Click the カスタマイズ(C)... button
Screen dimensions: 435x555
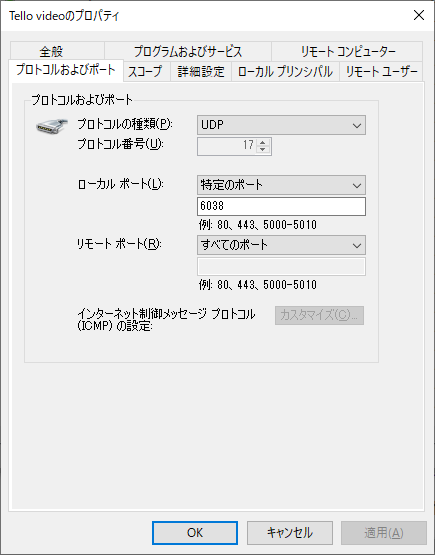click(319, 315)
